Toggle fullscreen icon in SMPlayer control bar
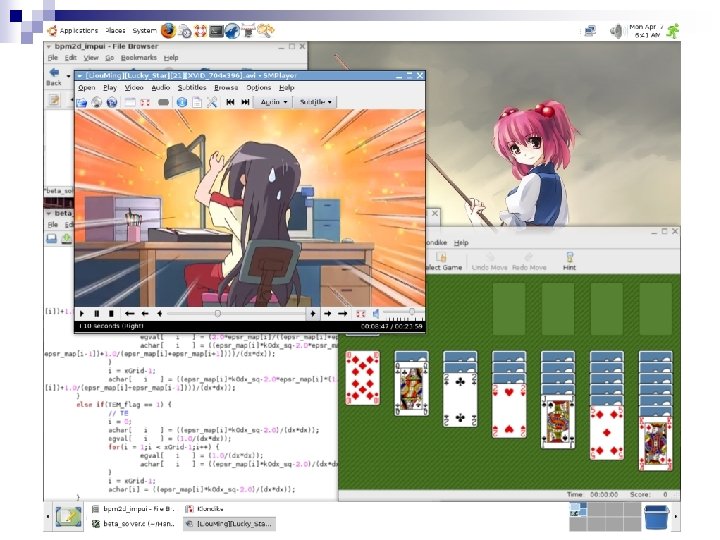This screenshot has width=720, height=540. [x=361, y=314]
